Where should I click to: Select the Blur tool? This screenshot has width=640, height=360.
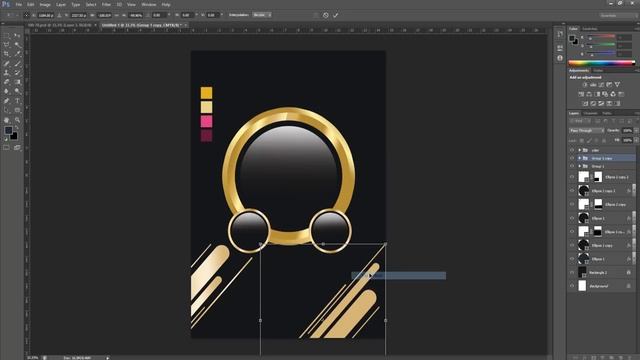point(7,91)
